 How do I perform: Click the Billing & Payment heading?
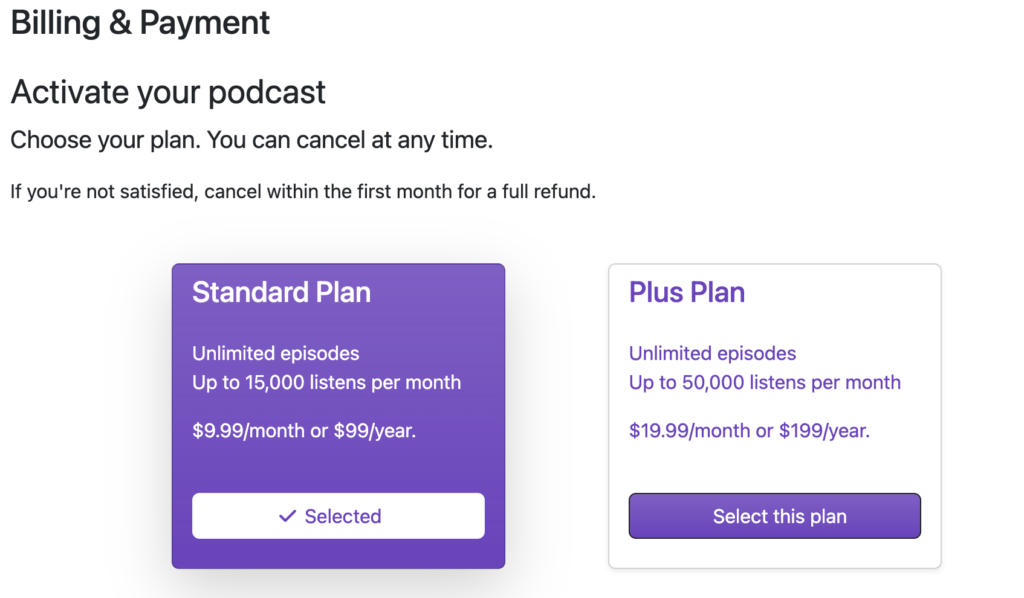pyautogui.click(x=139, y=23)
